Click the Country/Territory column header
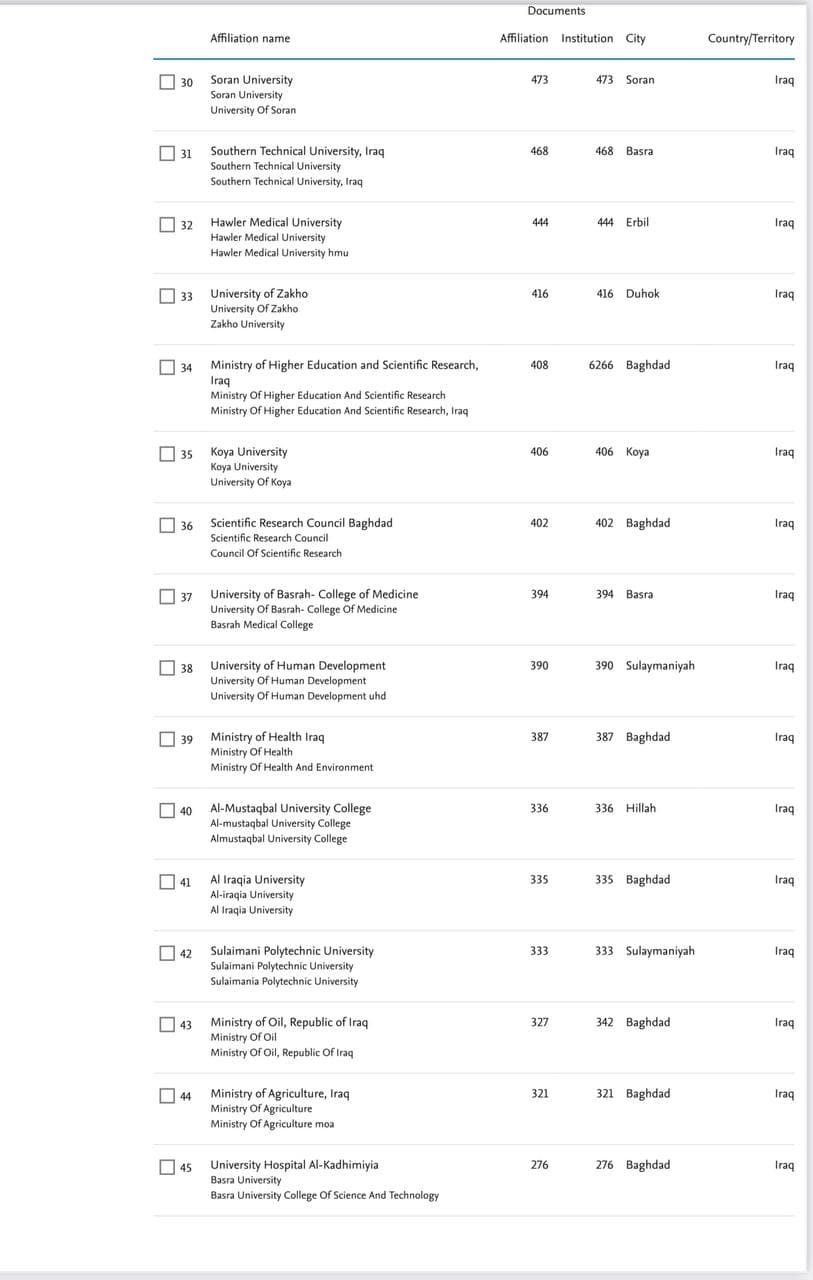 (x=750, y=38)
